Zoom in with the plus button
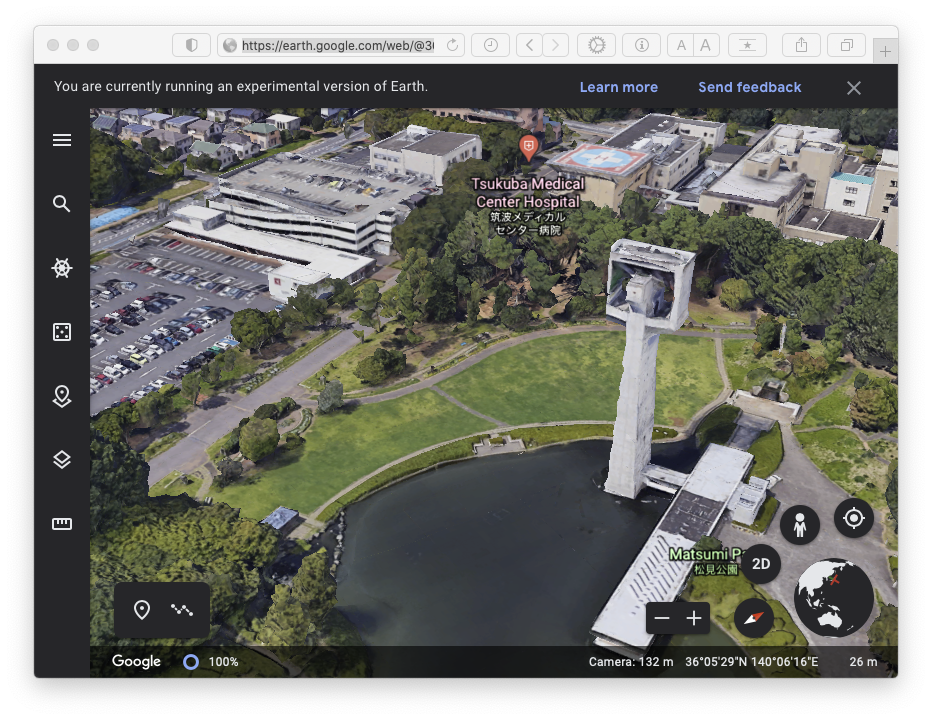This screenshot has height=720, width=932. pos(695,618)
